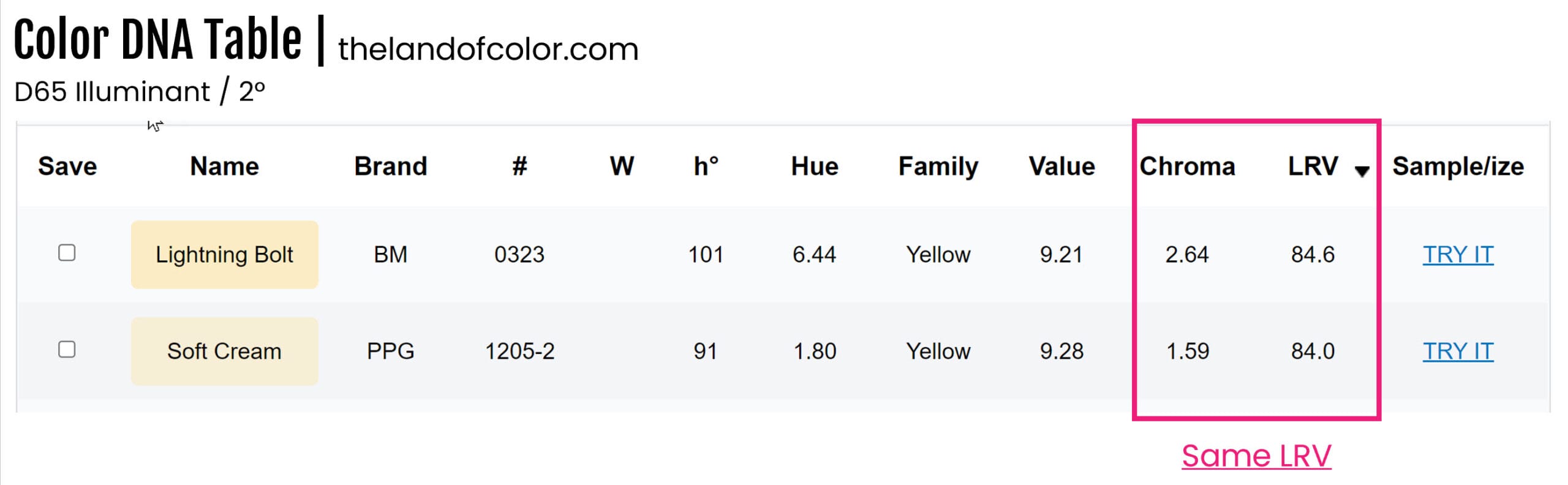Check the Save box for Soft Cream

67,350
